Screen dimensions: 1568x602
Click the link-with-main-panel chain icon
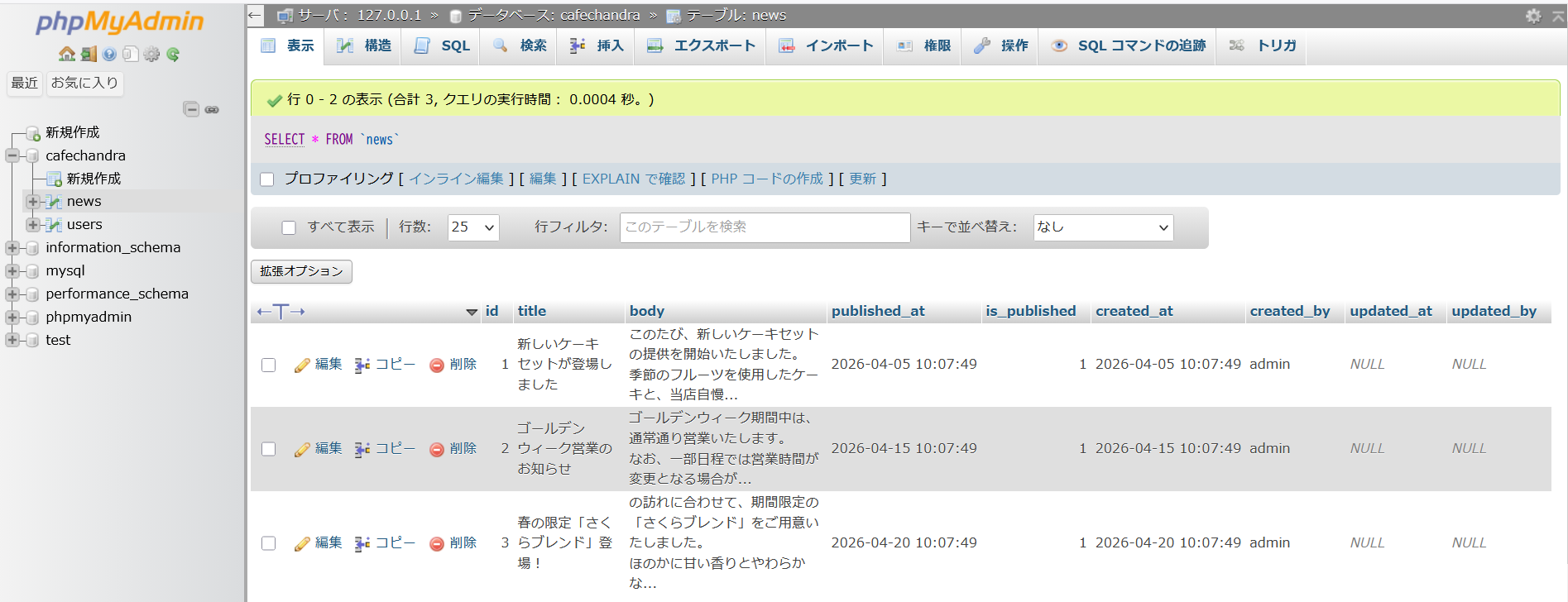pyautogui.click(x=212, y=109)
